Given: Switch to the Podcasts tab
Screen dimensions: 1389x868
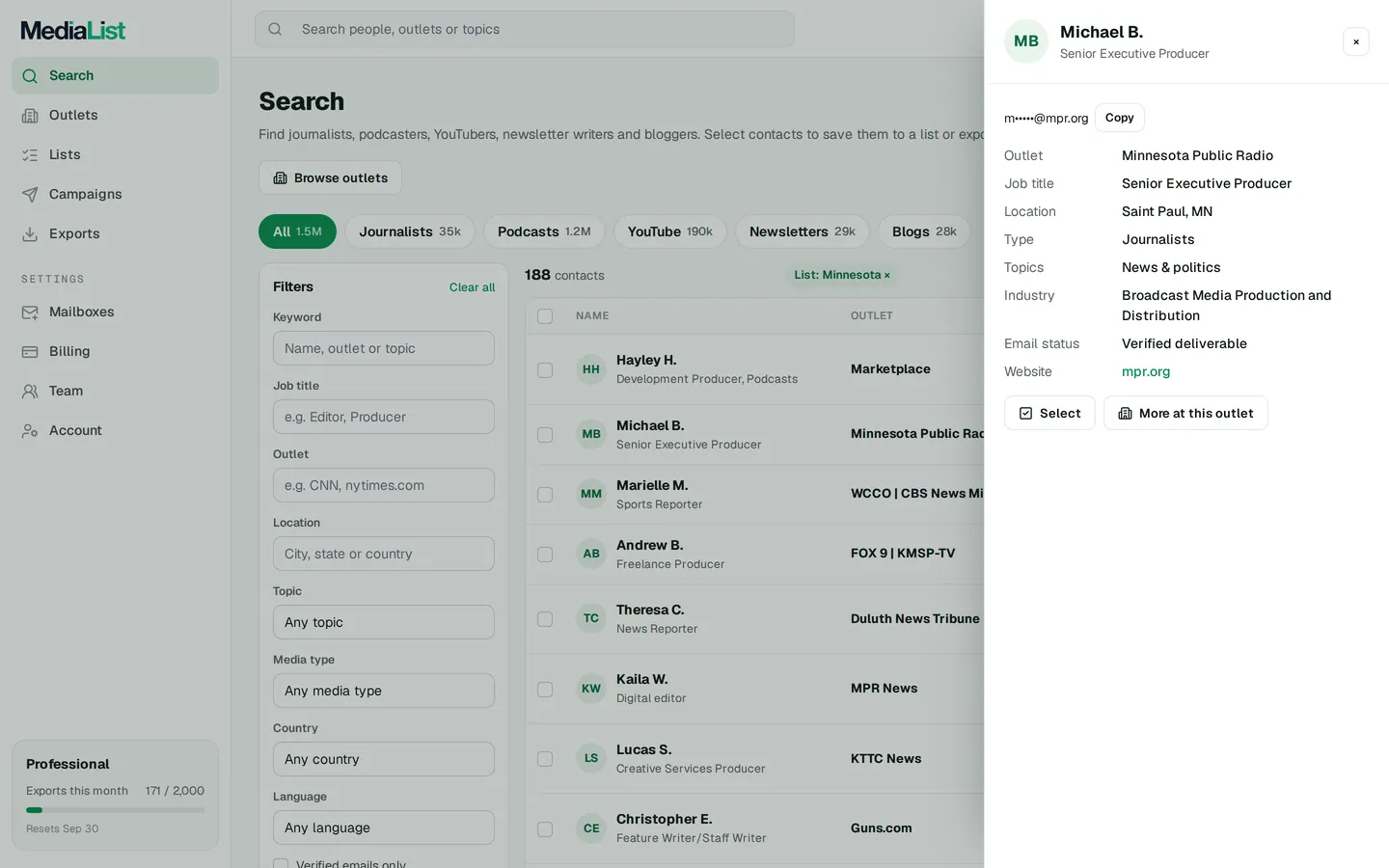Looking at the screenshot, I should [544, 231].
